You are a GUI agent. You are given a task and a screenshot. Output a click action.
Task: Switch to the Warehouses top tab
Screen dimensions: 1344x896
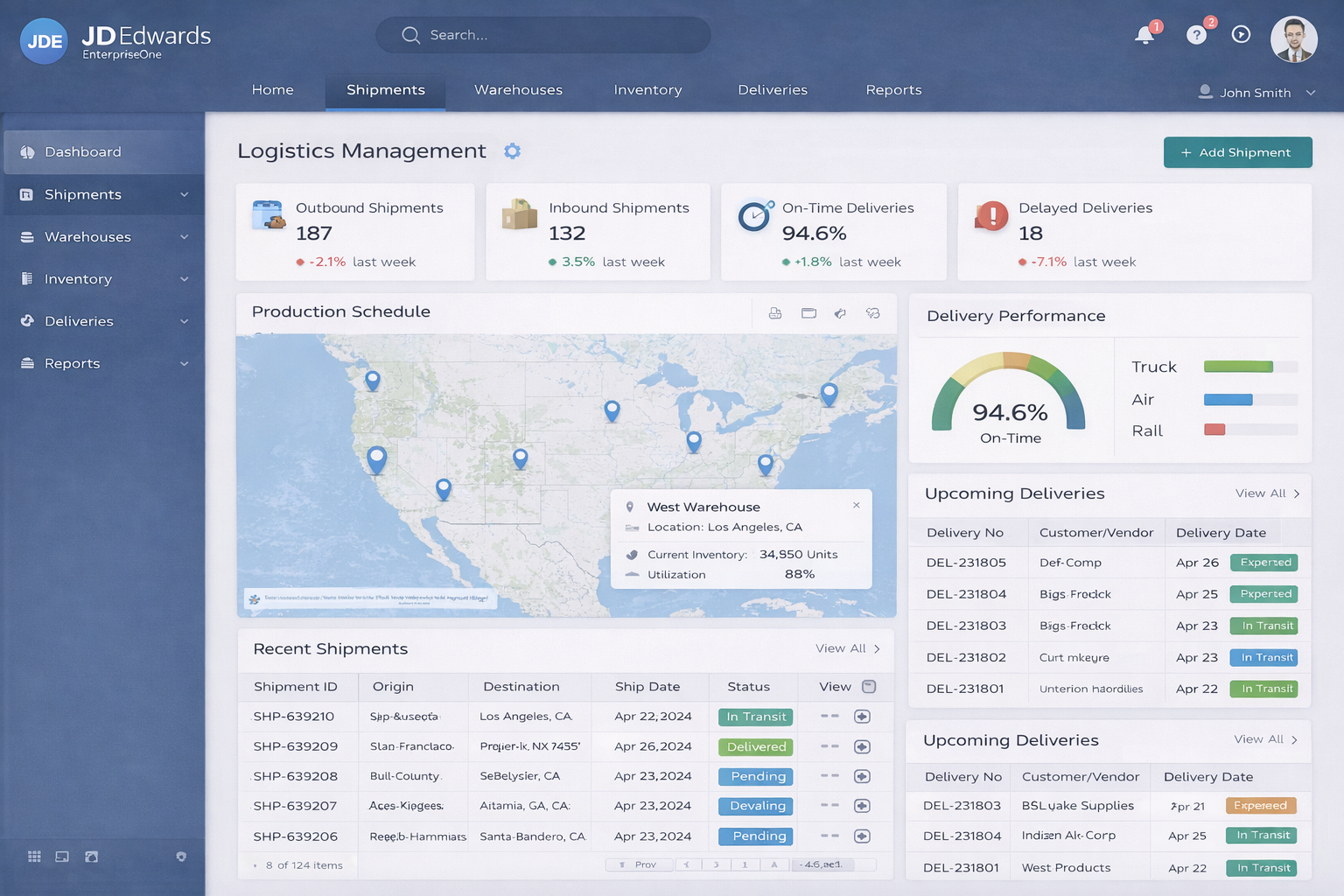518,90
